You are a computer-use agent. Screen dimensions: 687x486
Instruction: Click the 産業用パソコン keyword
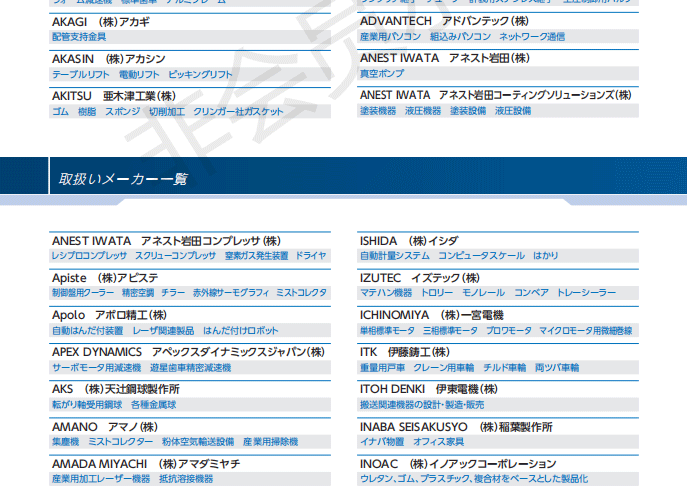[x=390, y=36]
